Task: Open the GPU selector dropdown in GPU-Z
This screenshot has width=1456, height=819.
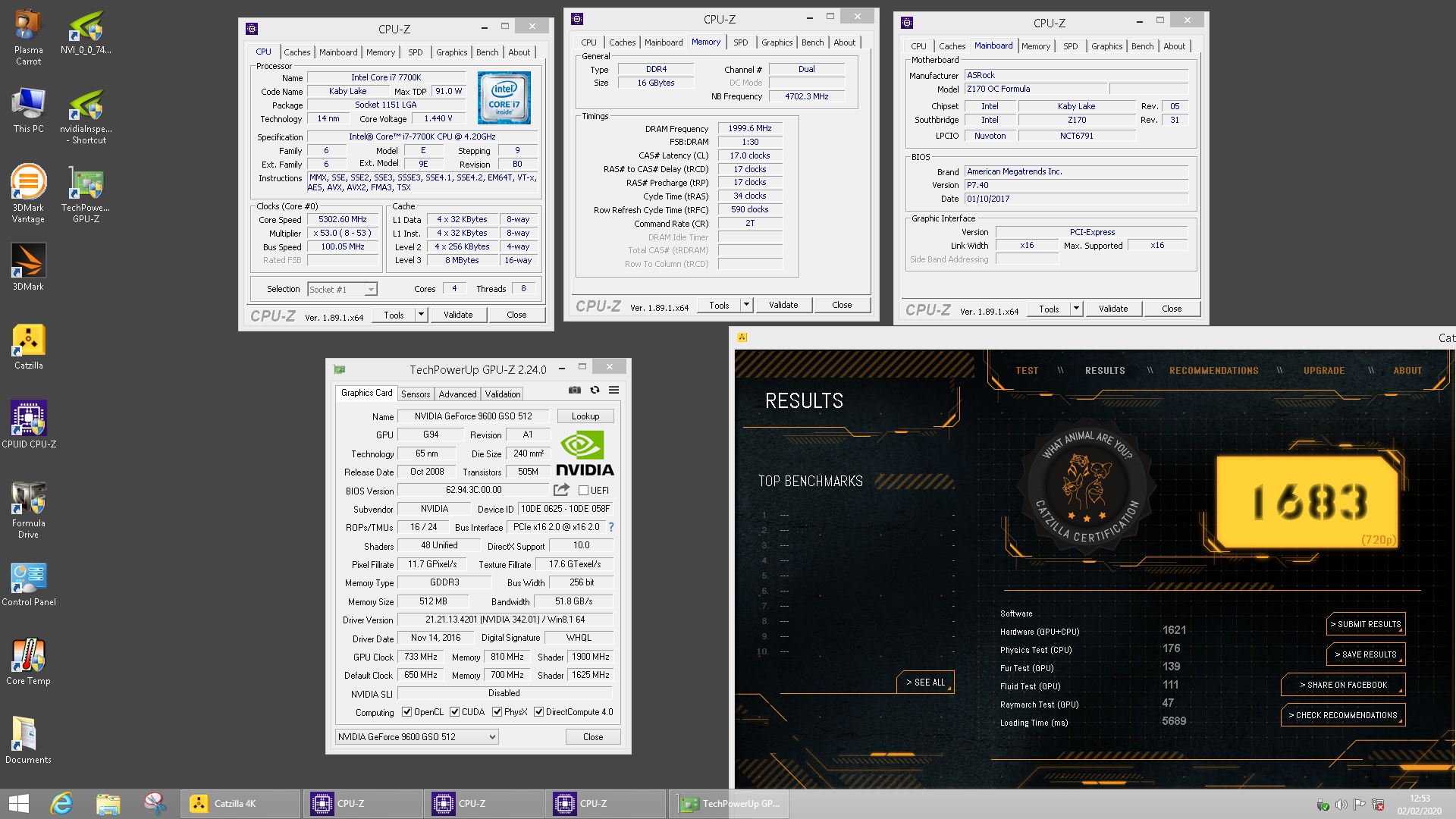Action: point(416,736)
